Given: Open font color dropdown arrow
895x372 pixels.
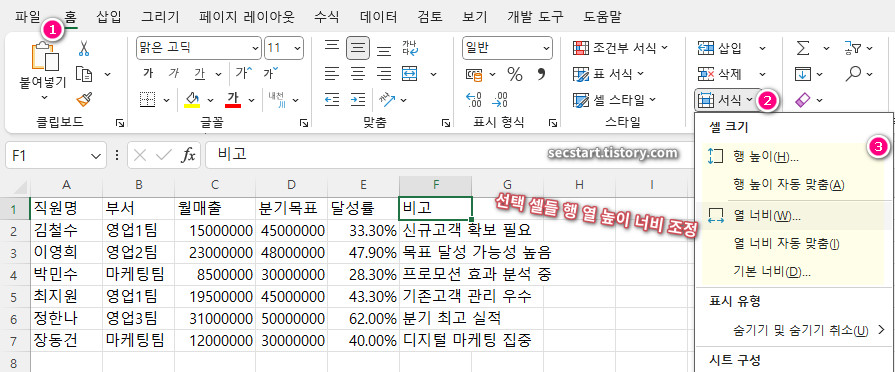Looking at the screenshot, I should (251, 100).
